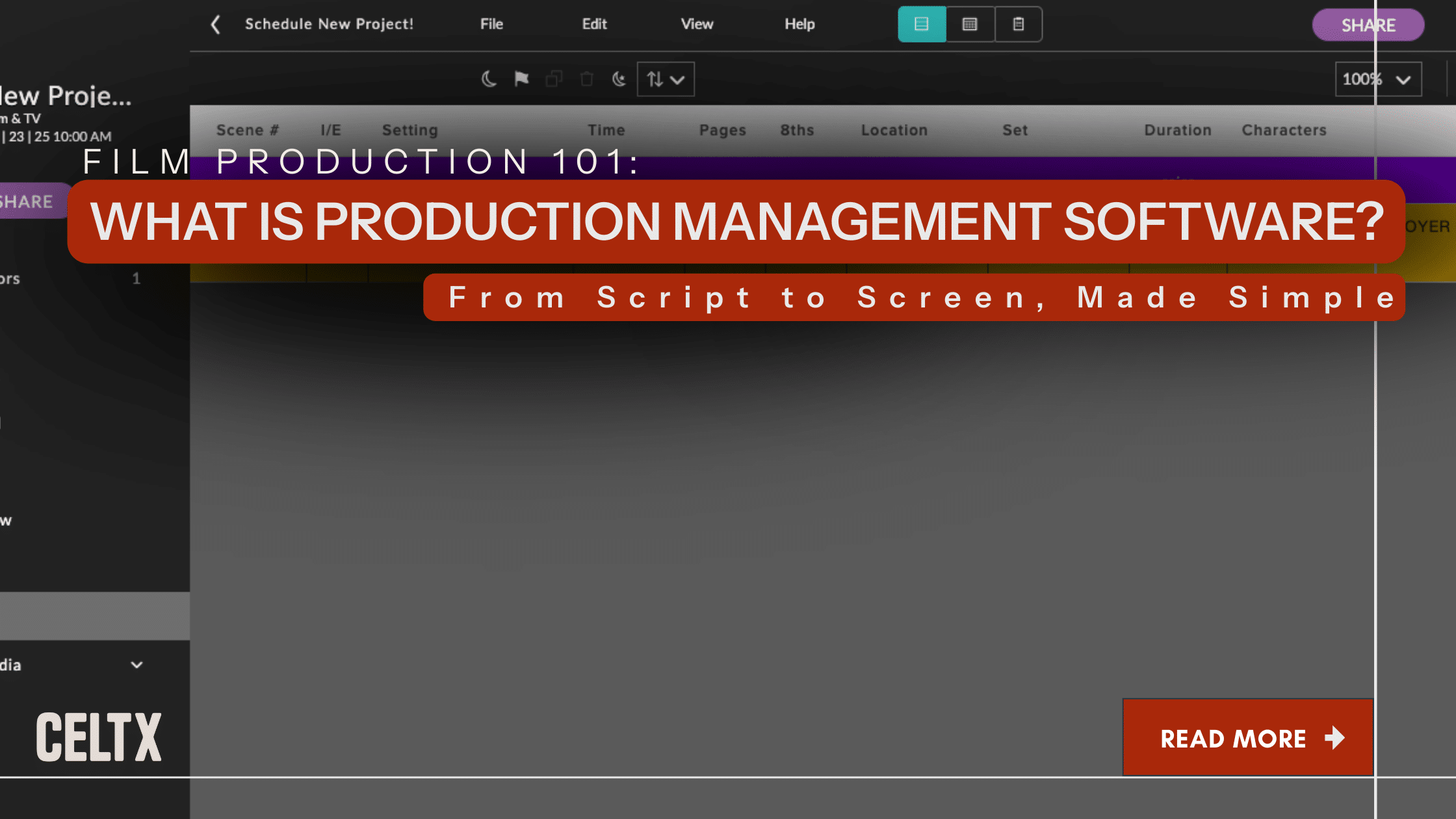The height and width of the screenshot is (819, 1456).
Task: Click the trash delete icon
Action: 586,79
